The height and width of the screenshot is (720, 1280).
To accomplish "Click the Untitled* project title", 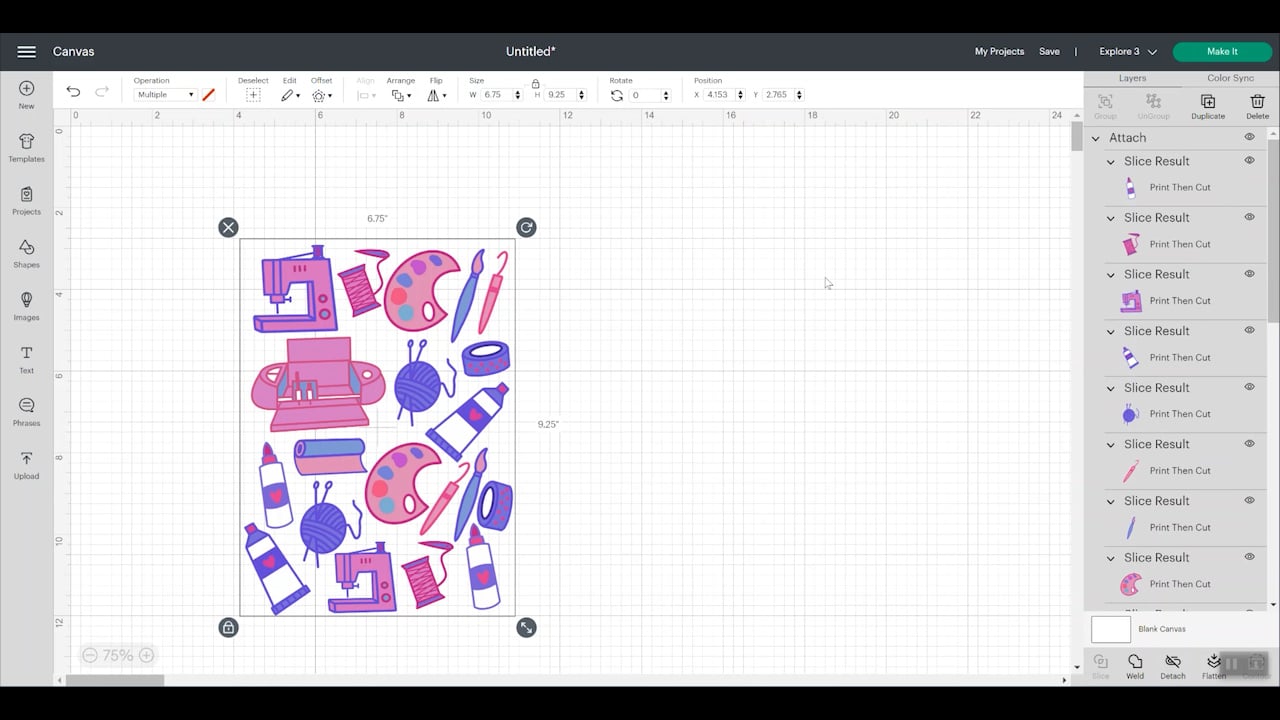I will pos(530,51).
